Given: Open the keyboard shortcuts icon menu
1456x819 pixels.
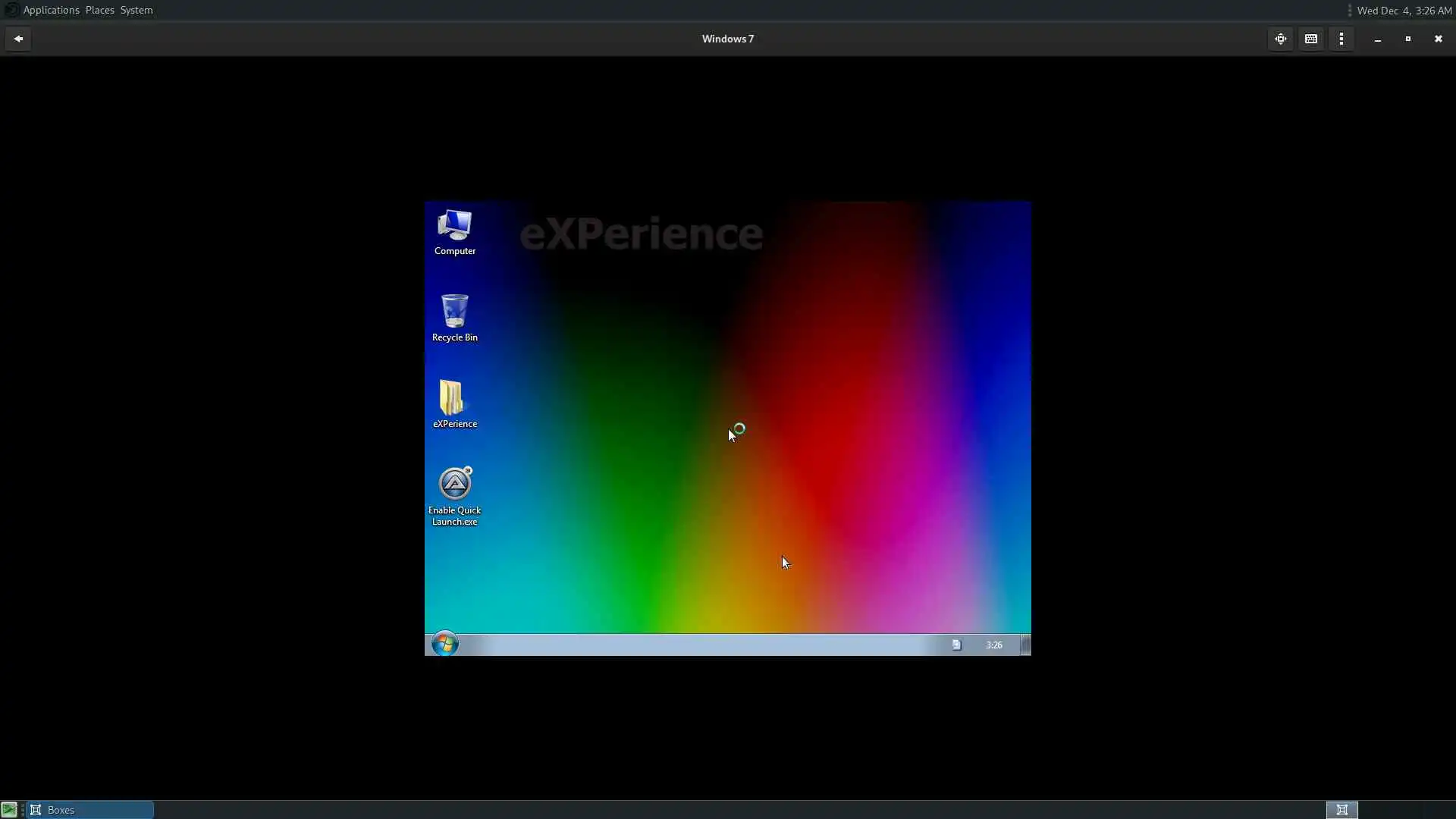Looking at the screenshot, I should pos(1311,39).
